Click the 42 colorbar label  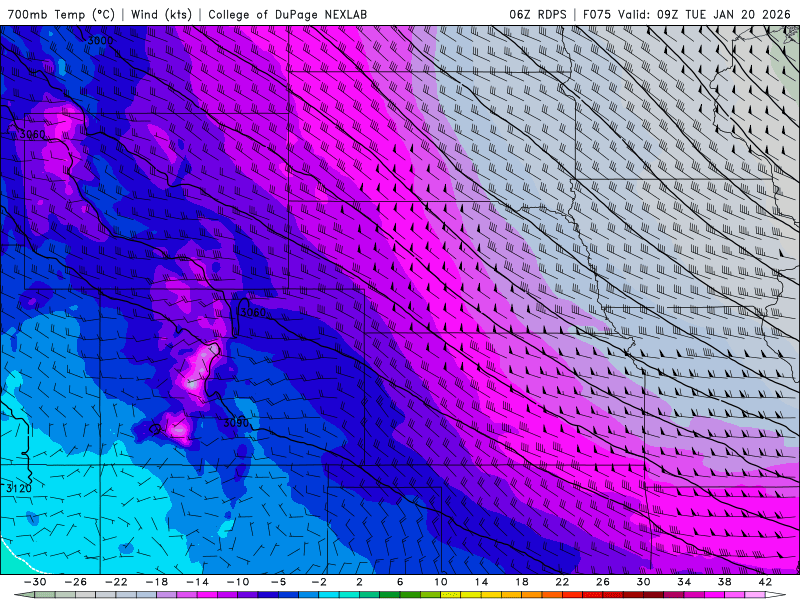(x=765, y=582)
